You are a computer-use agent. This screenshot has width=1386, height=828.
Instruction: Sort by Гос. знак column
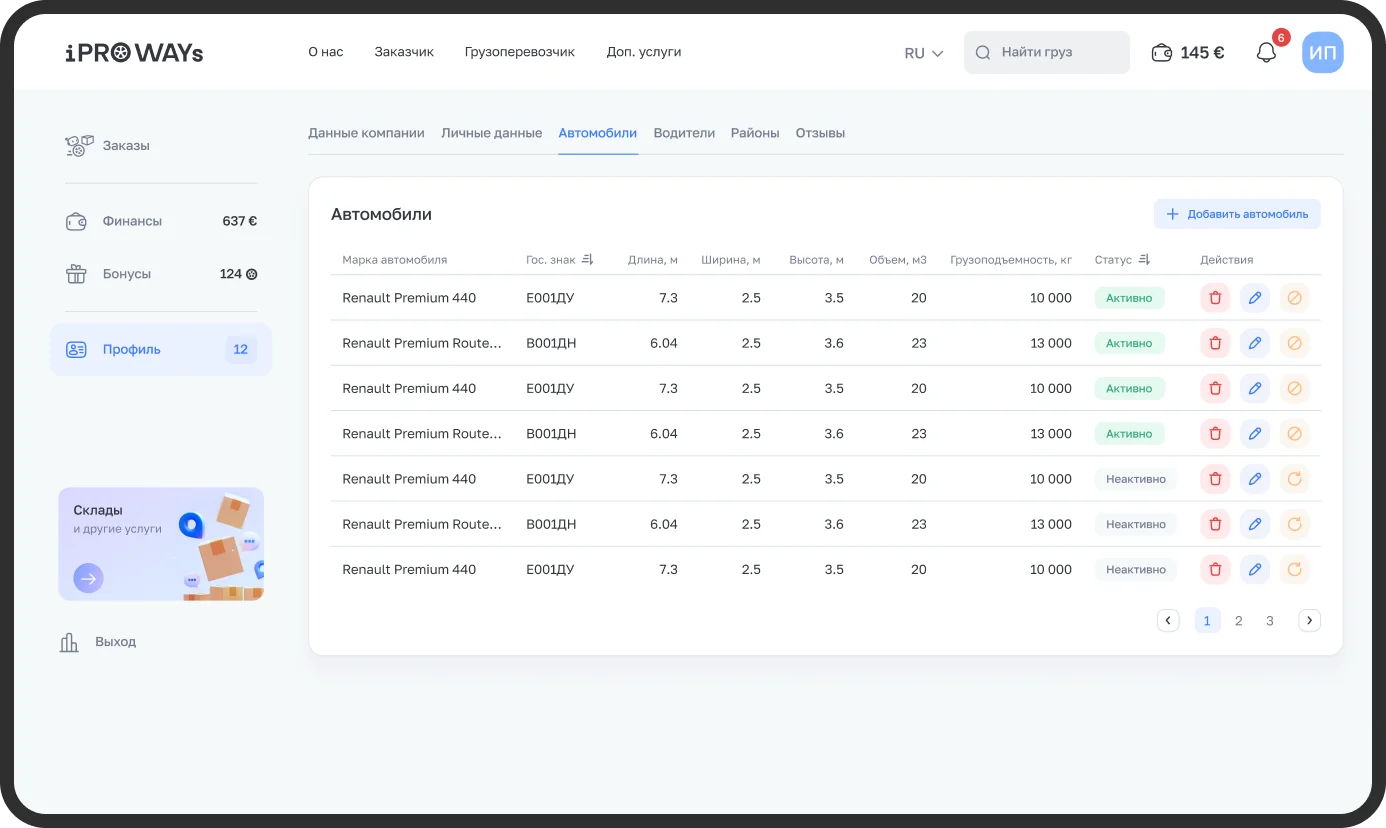click(588, 260)
